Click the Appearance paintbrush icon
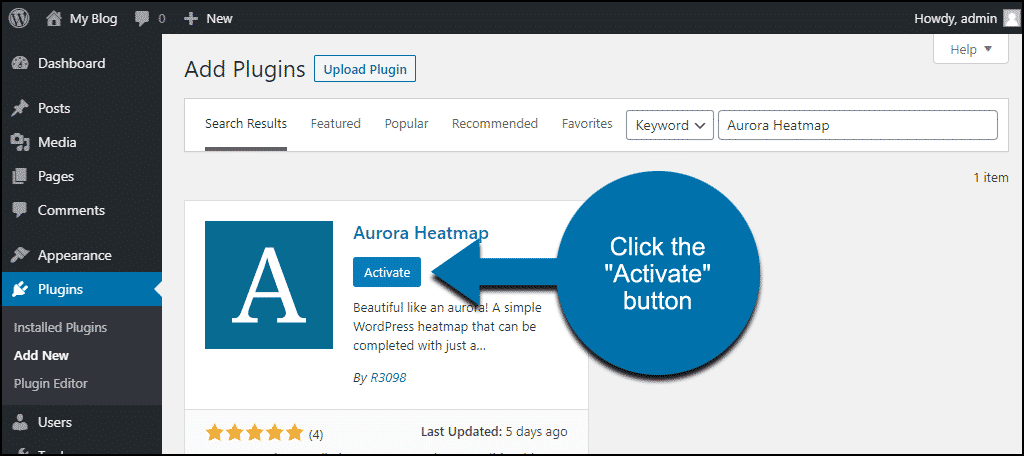This screenshot has width=1024, height=456. coord(21,255)
